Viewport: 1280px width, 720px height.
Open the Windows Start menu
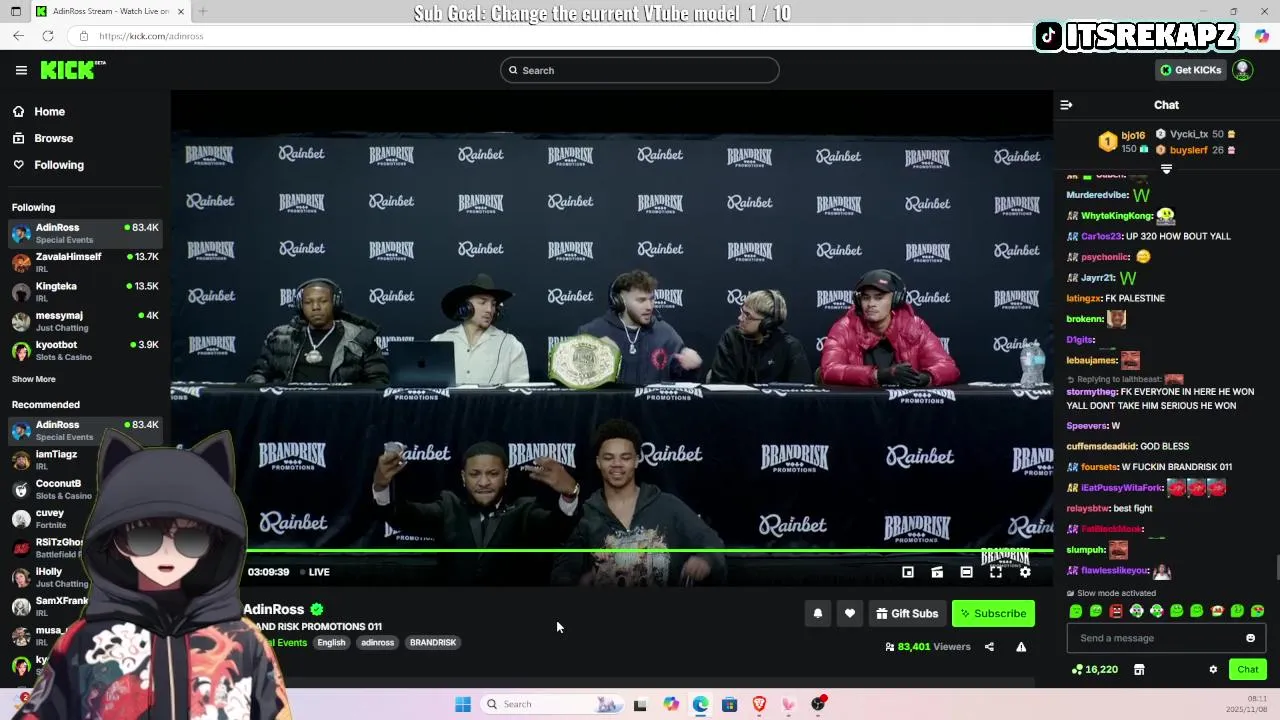pos(463,704)
